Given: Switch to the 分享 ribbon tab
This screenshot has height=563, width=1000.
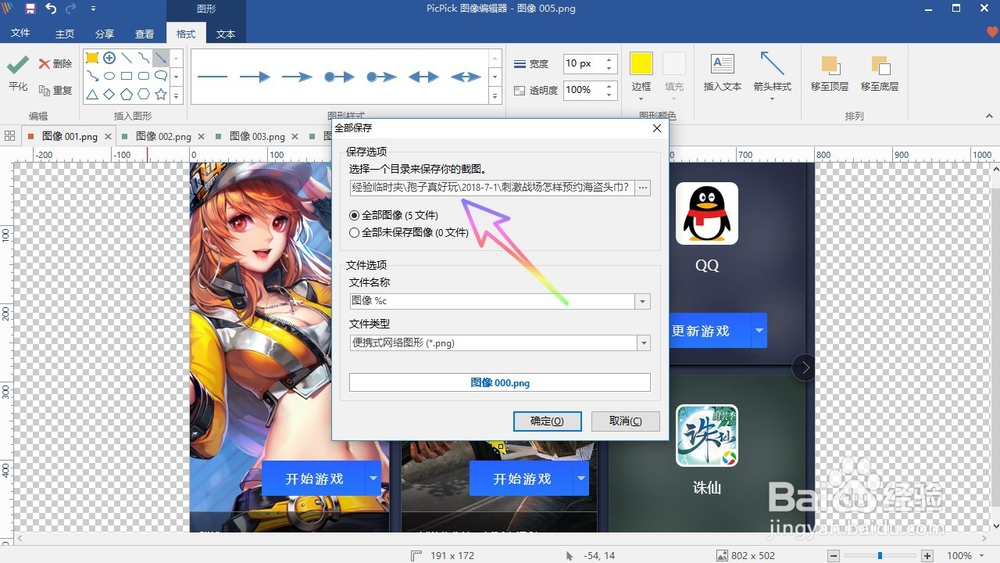Looking at the screenshot, I should click(104, 34).
